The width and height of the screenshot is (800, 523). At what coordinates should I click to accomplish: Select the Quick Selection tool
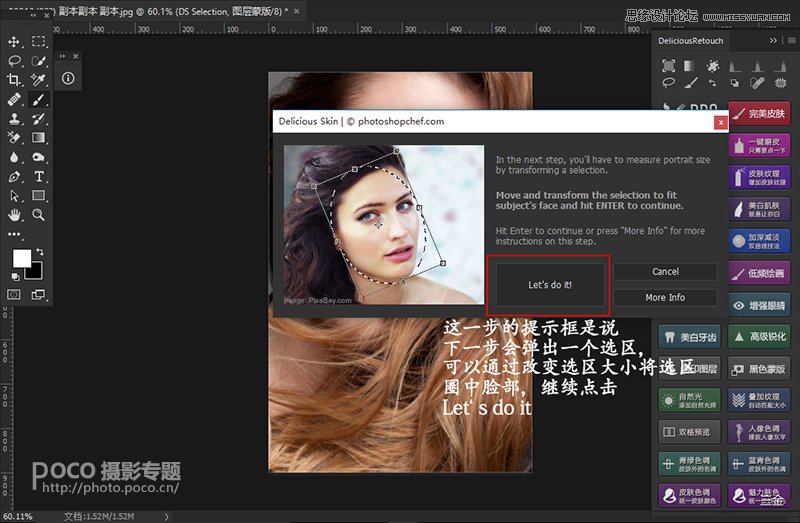(x=38, y=61)
